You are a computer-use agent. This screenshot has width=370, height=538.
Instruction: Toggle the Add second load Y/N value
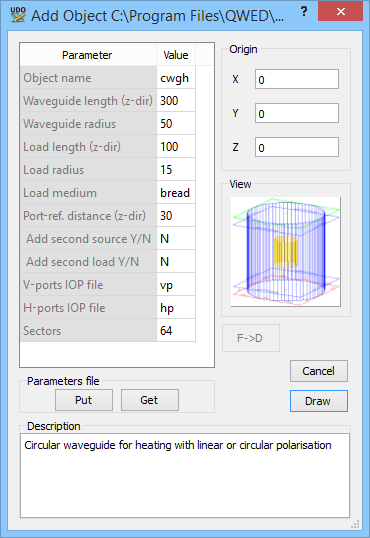click(x=176, y=262)
